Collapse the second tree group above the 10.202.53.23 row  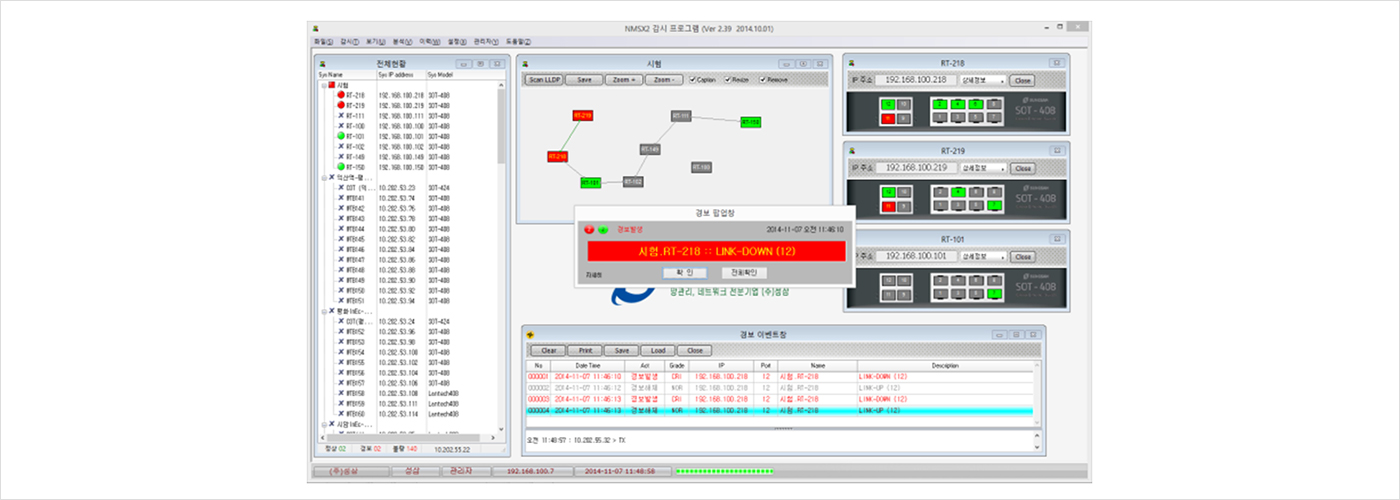(323, 177)
